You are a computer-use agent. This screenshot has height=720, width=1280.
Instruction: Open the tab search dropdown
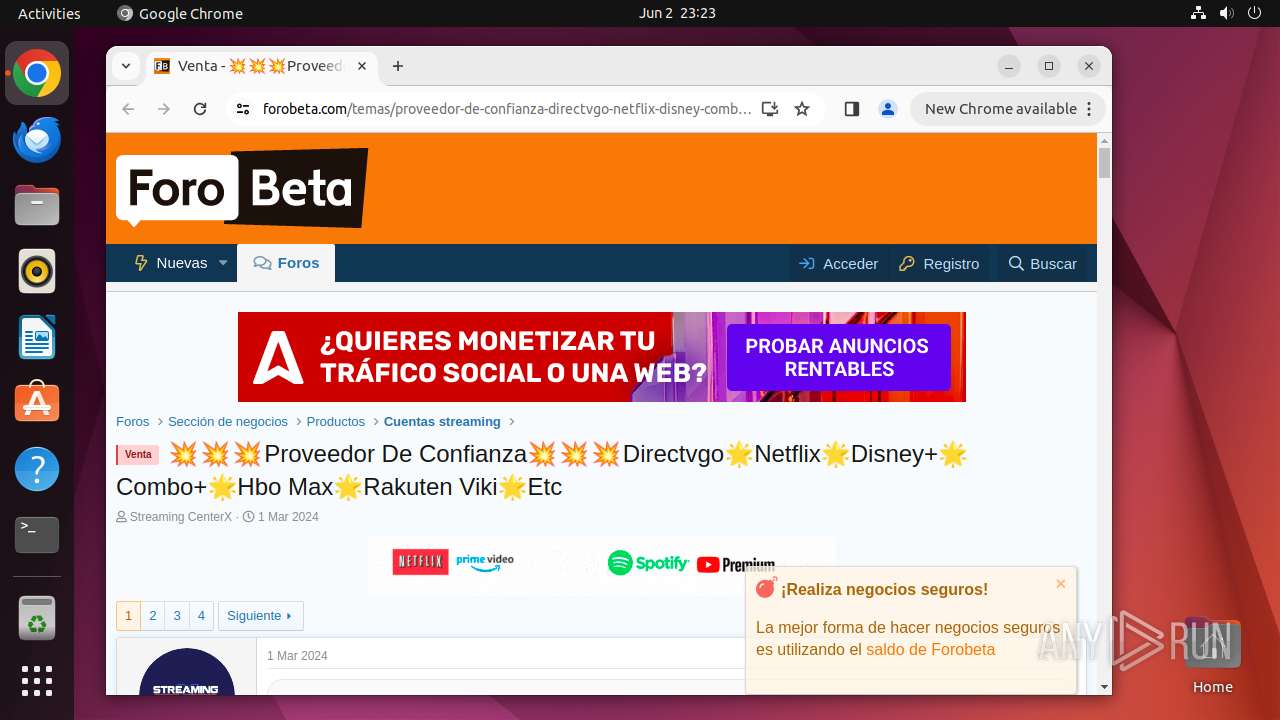click(x=126, y=66)
